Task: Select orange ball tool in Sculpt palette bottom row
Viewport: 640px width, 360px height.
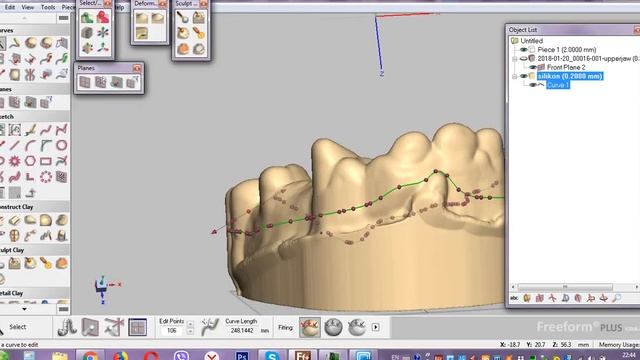Action: coord(182,49)
